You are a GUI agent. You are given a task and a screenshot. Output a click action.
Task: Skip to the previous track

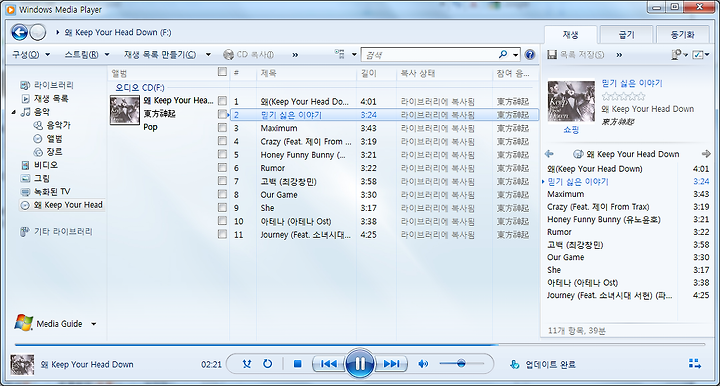[x=328, y=364]
